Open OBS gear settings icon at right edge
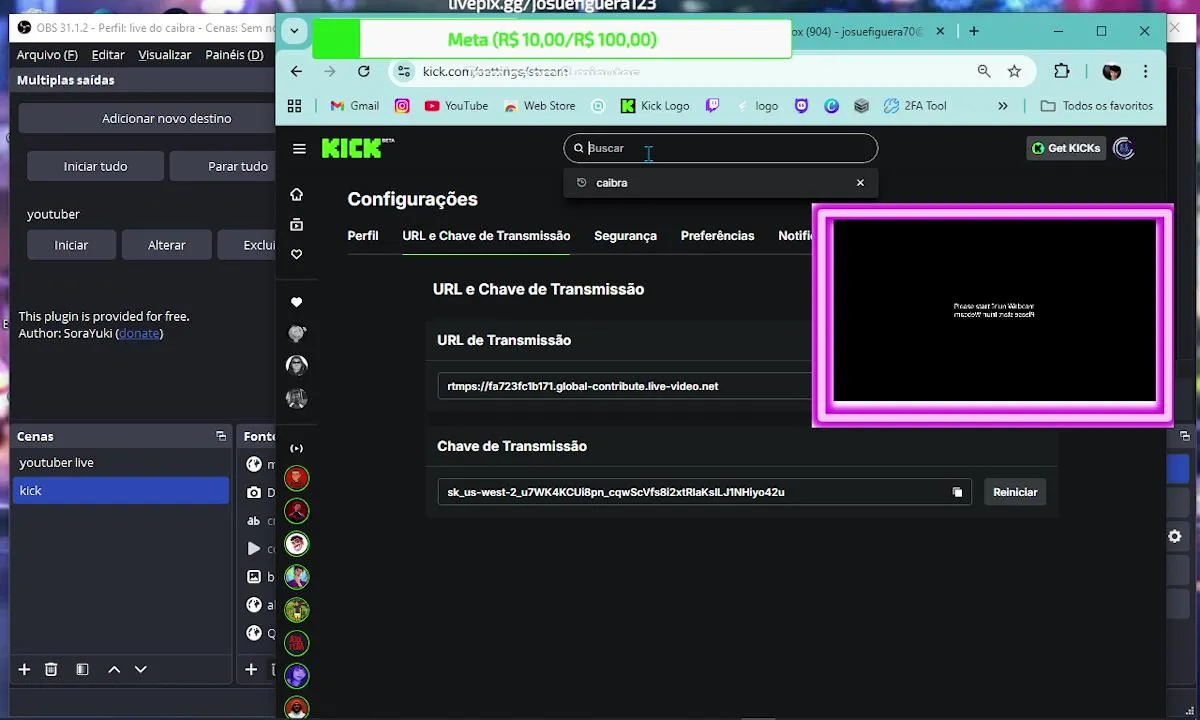The height and width of the screenshot is (720, 1200). tap(1175, 536)
